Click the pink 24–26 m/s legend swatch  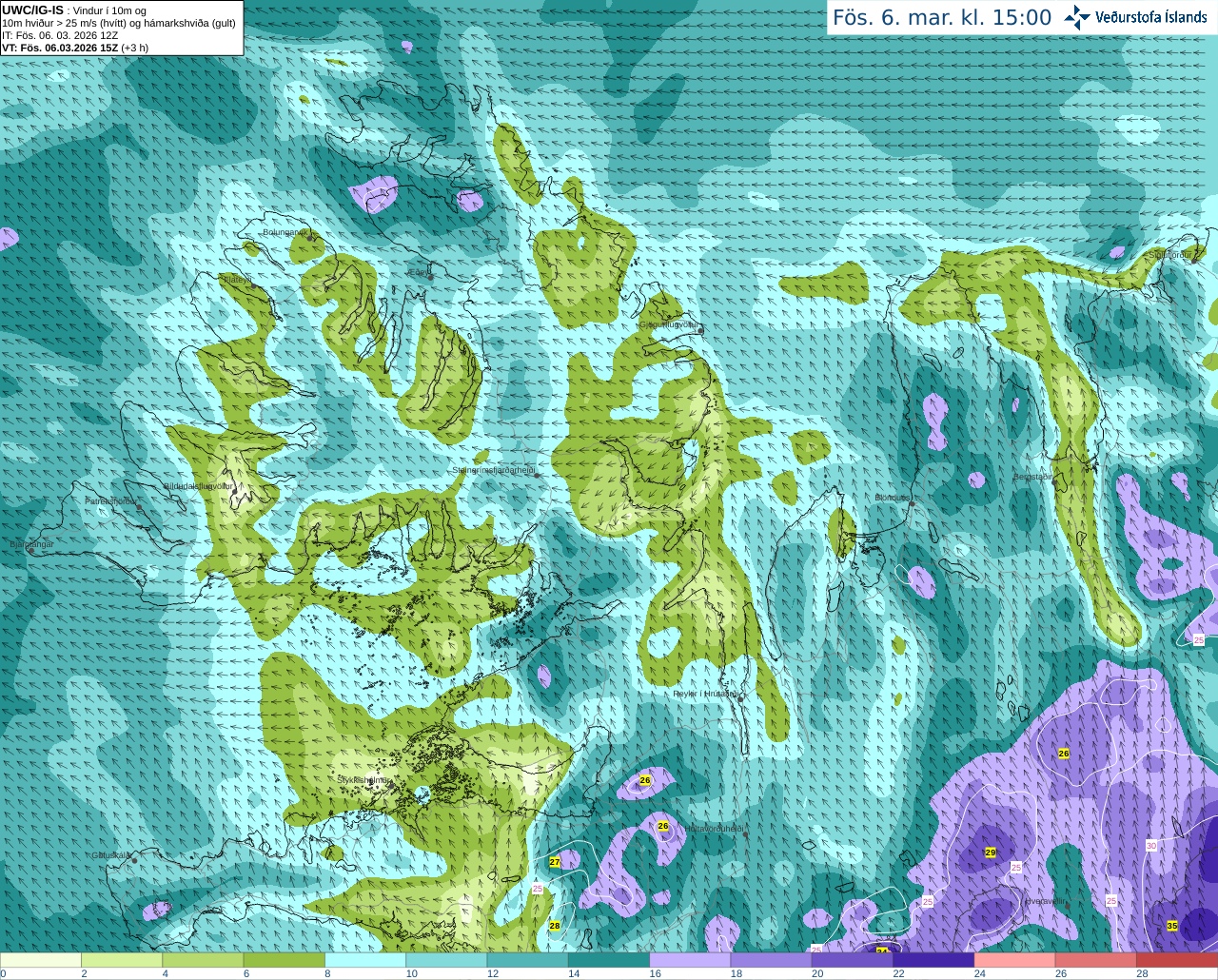tap(1015, 960)
